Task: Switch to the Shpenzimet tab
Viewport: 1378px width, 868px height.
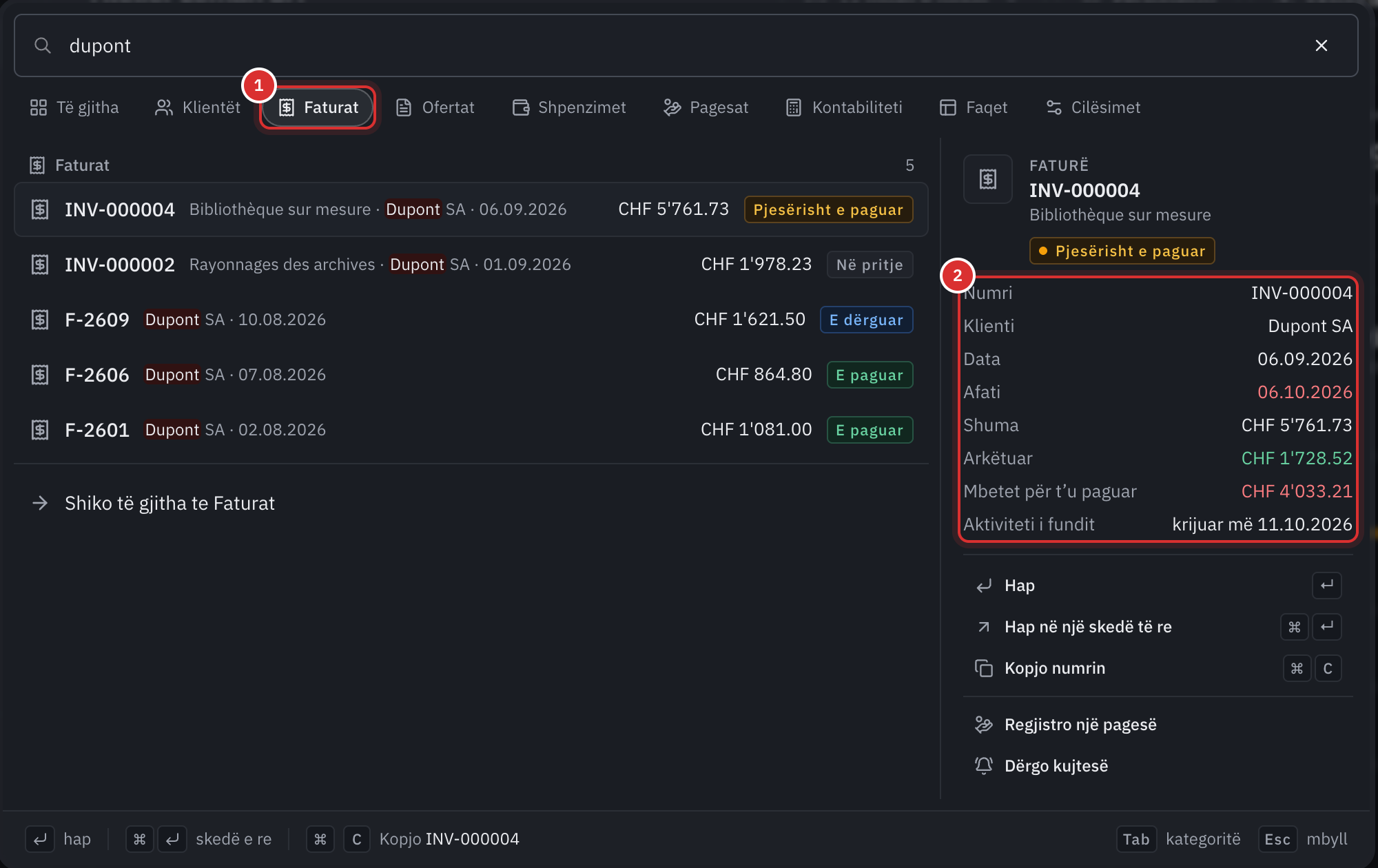Action: click(x=569, y=107)
